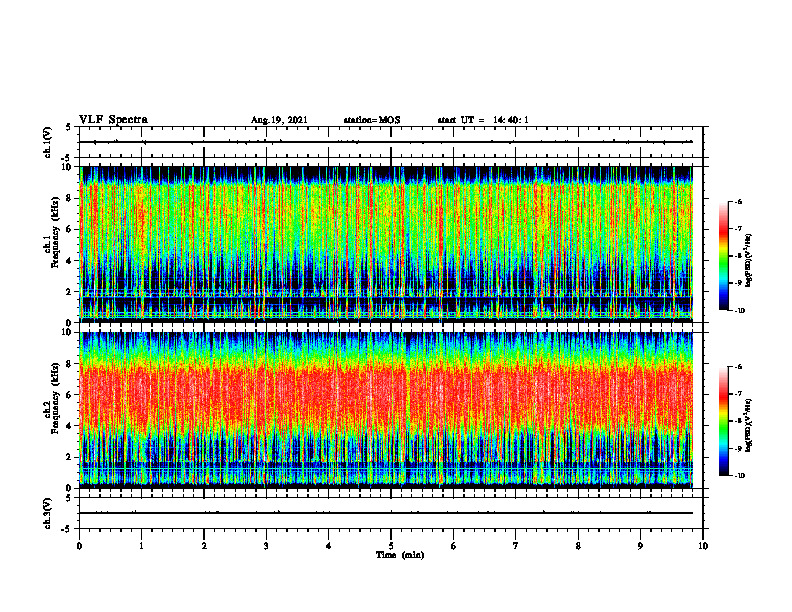Select the "start UT = 14:40: 1" text
This screenshot has height=612, width=792.
483,120
